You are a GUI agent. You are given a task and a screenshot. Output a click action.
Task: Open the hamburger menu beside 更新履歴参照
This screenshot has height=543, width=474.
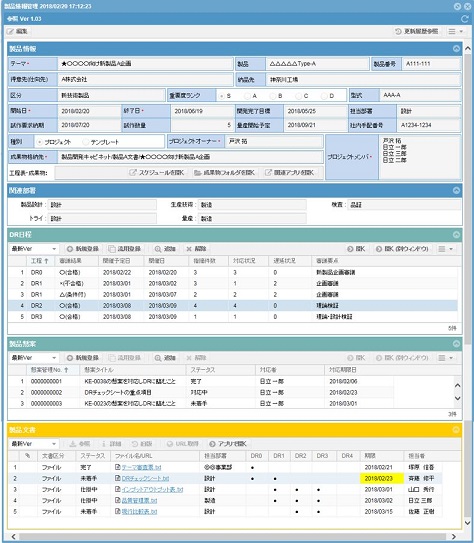coord(455,32)
